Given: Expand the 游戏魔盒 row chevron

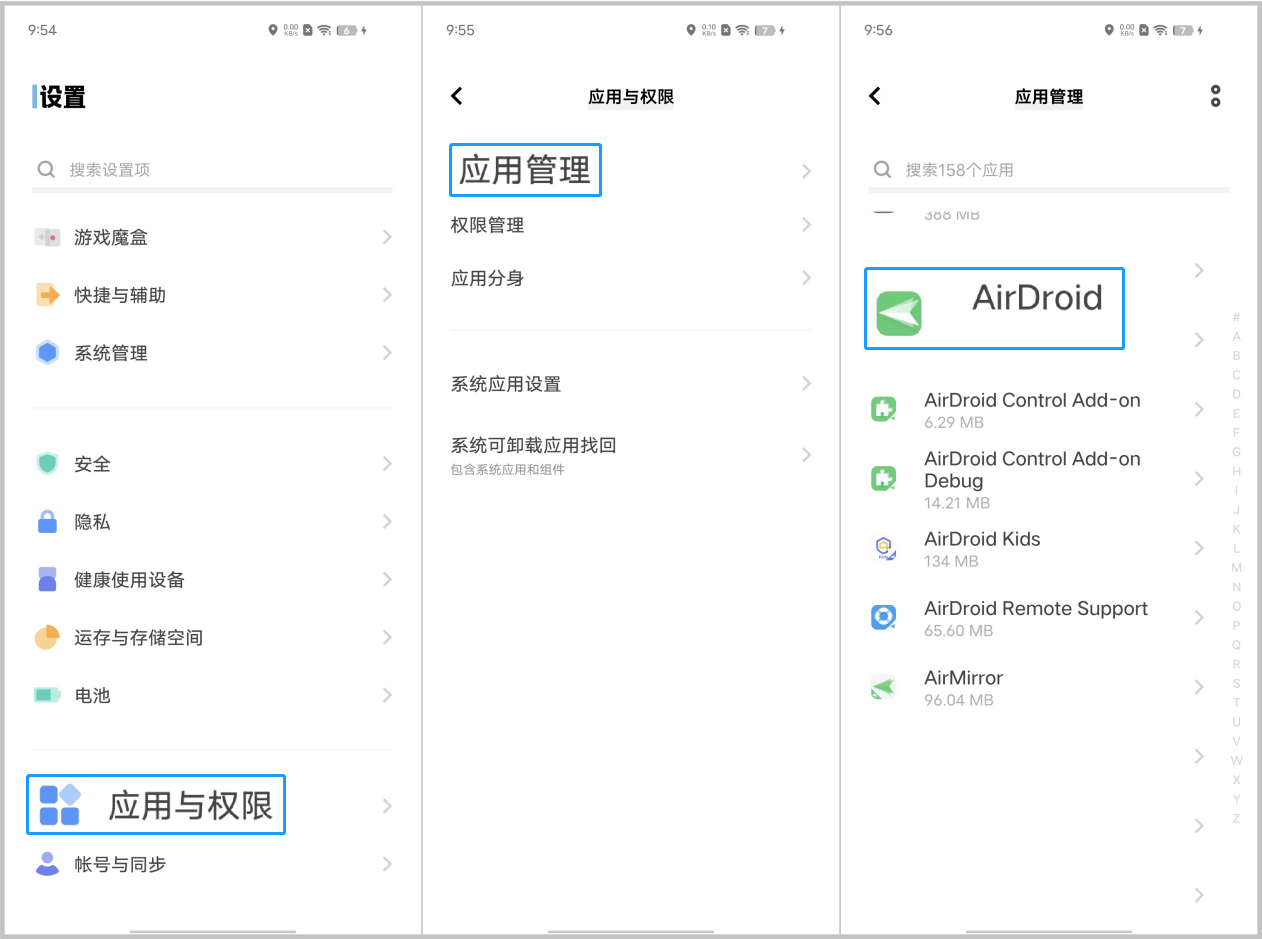Looking at the screenshot, I should click(x=387, y=237).
